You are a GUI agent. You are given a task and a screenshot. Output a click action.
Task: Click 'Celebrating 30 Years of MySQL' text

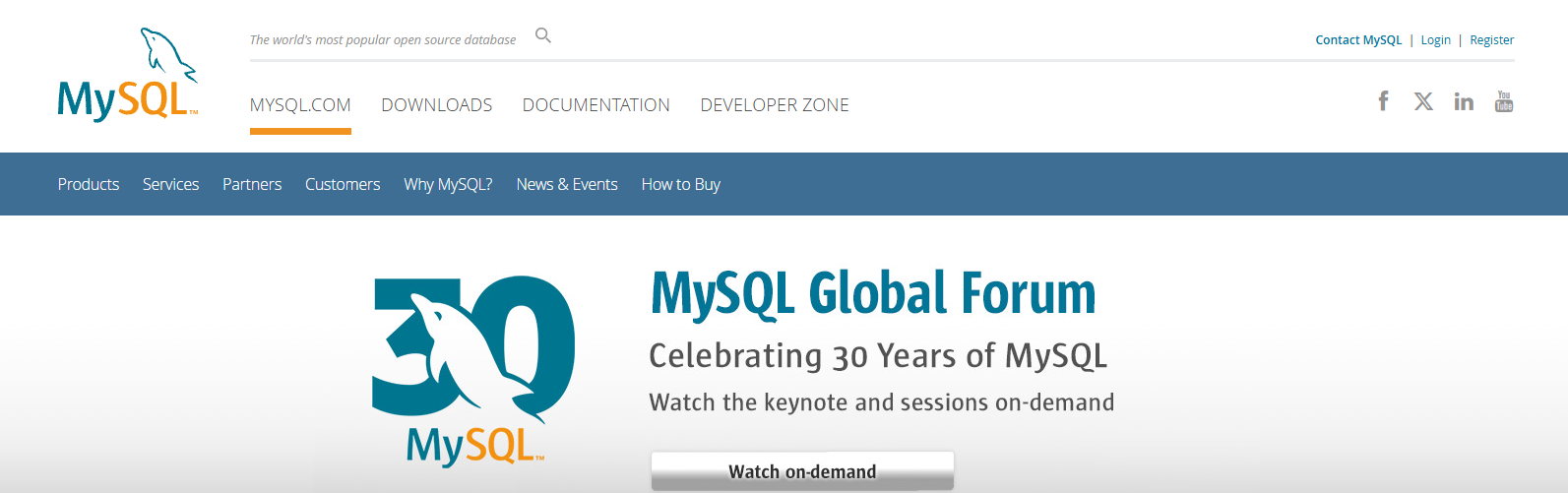coord(878,355)
